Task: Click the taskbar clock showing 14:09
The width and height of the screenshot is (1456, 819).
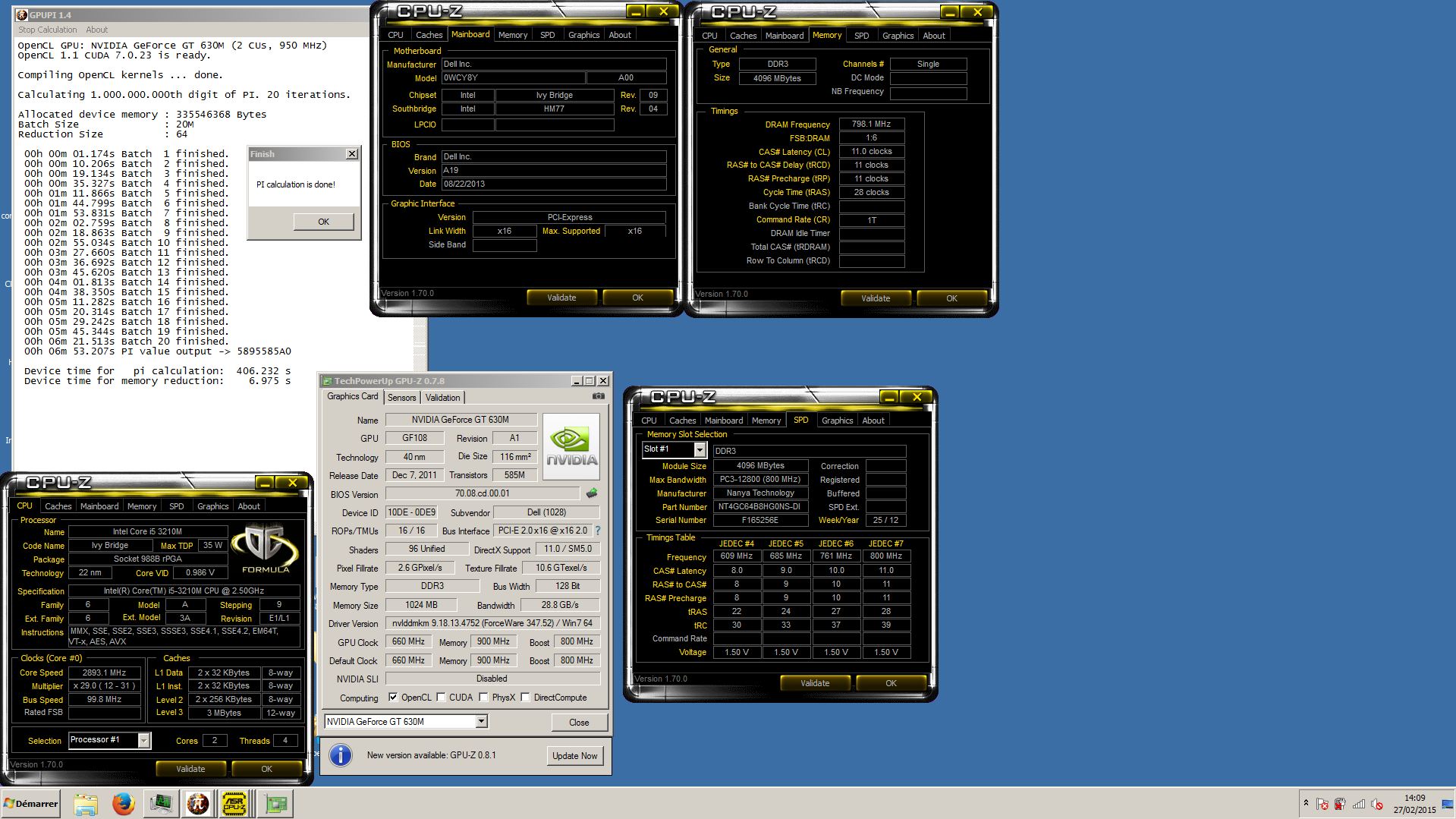Action: click(x=1414, y=804)
